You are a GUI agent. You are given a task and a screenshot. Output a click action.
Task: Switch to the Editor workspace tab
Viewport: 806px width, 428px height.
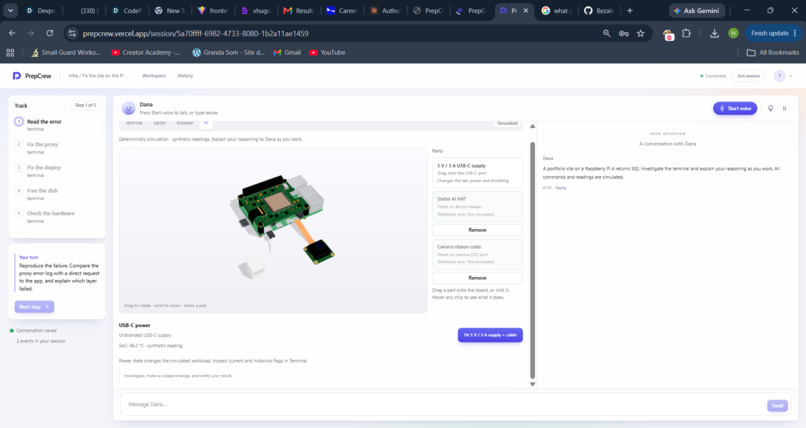pyautogui.click(x=160, y=123)
